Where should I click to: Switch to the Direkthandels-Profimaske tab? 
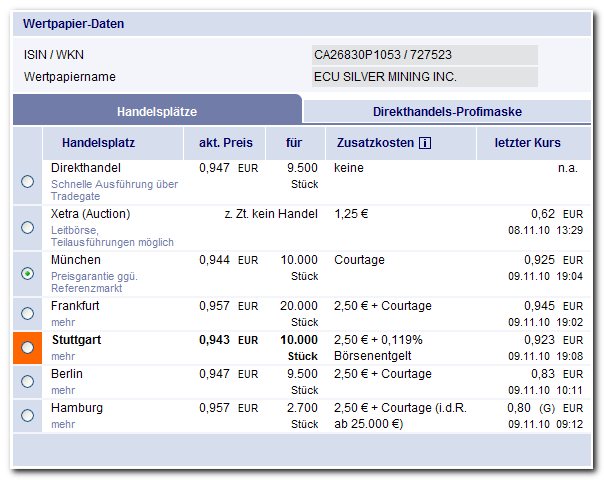click(447, 111)
